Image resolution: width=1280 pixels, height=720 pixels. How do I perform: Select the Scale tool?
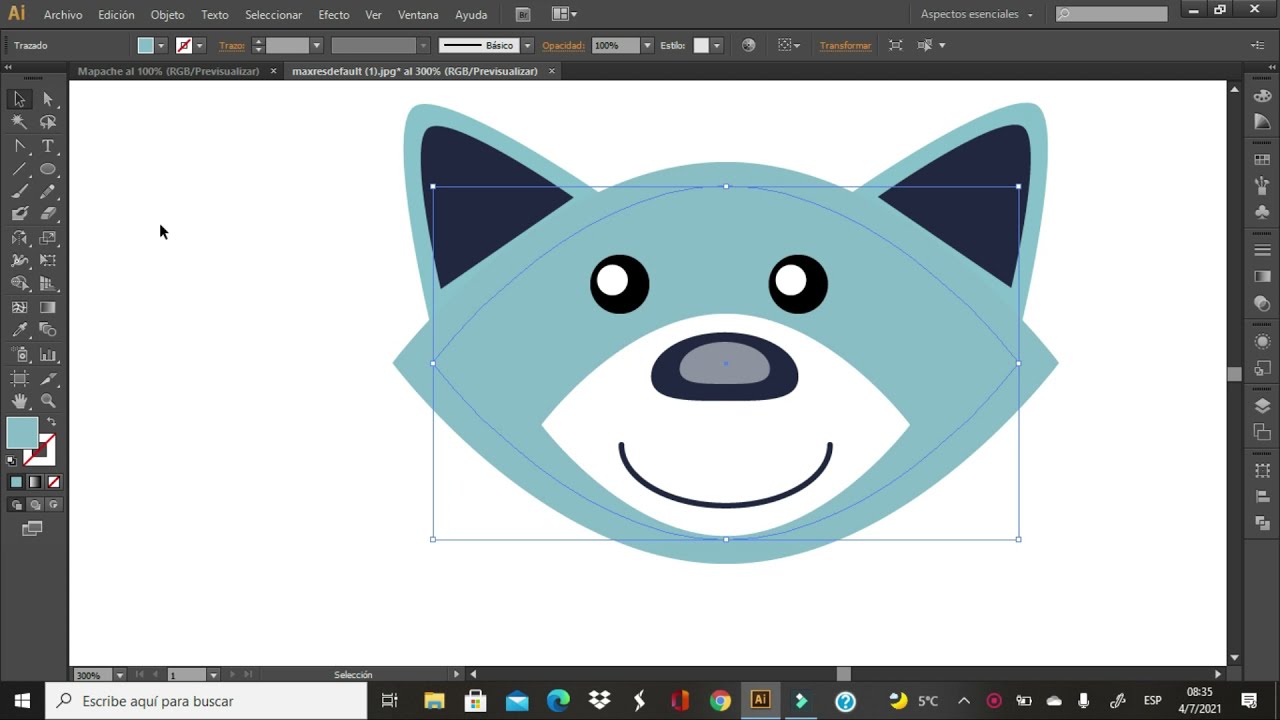pyautogui.click(x=47, y=238)
